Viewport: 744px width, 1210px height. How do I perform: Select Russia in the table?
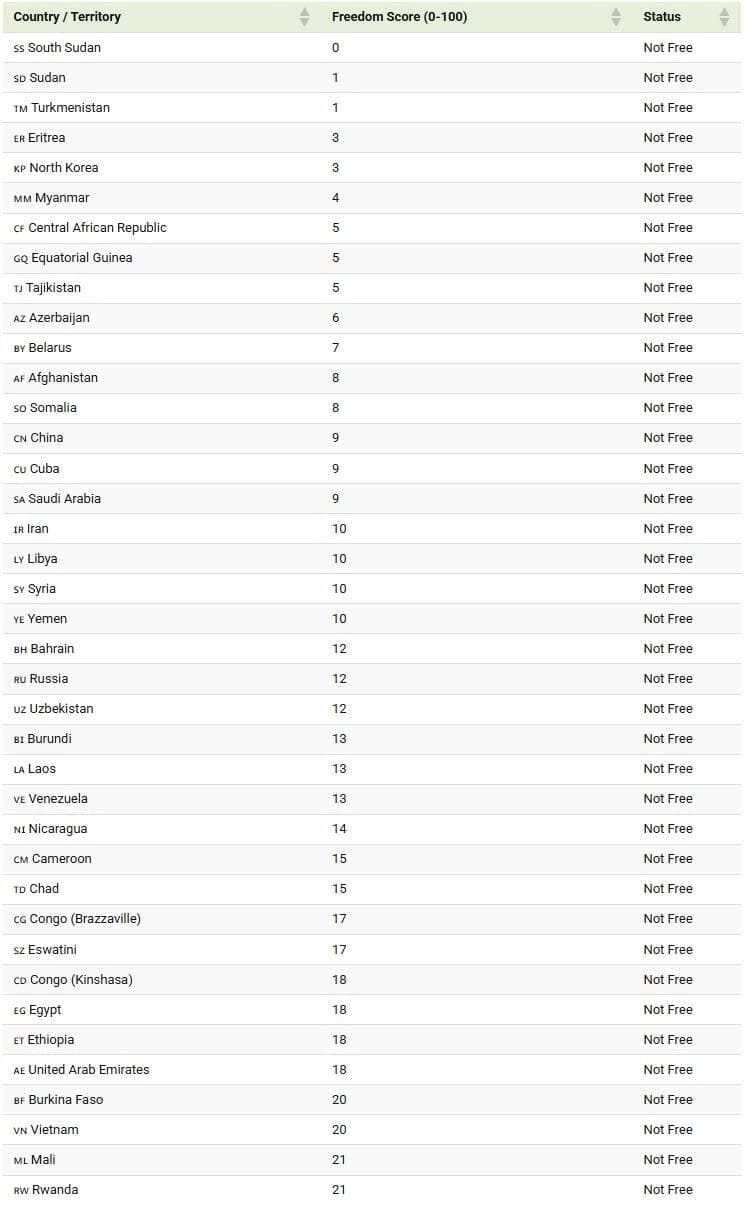[49, 678]
